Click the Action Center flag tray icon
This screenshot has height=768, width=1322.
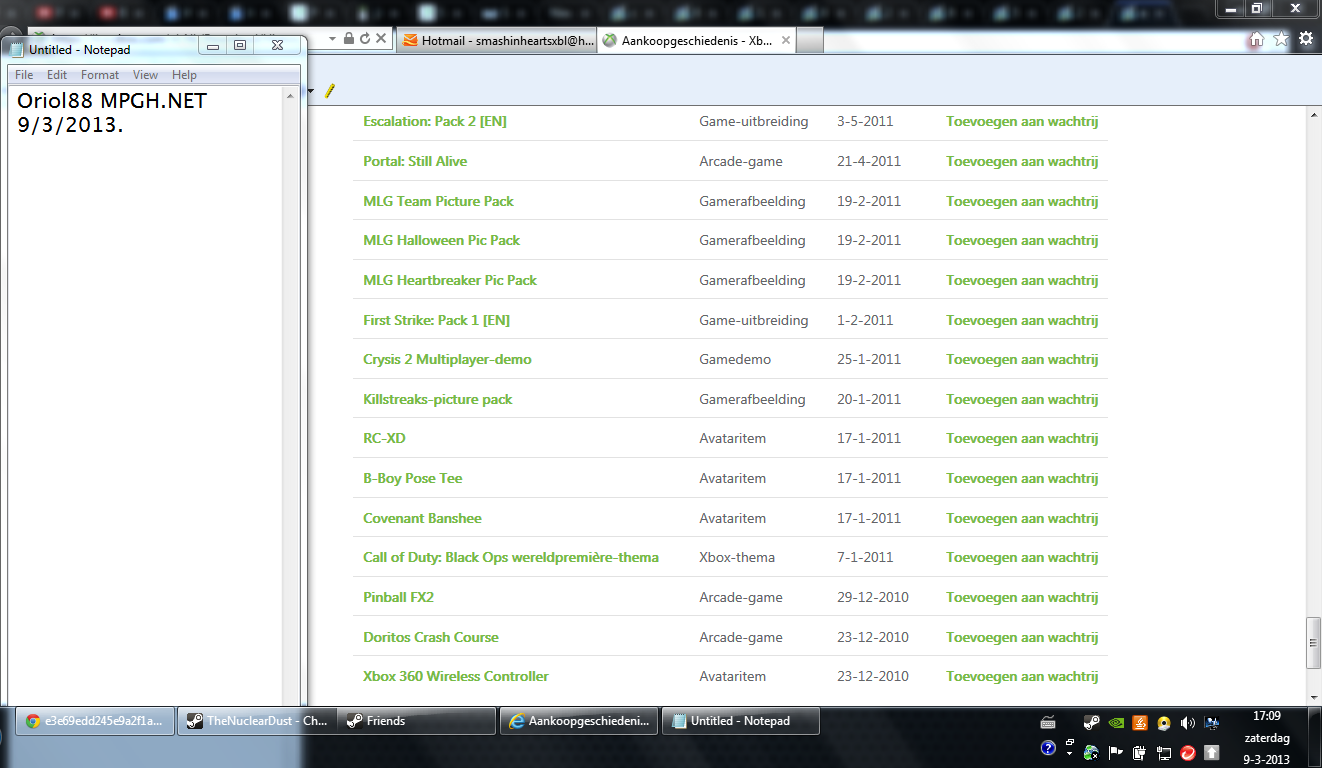point(1115,751)
